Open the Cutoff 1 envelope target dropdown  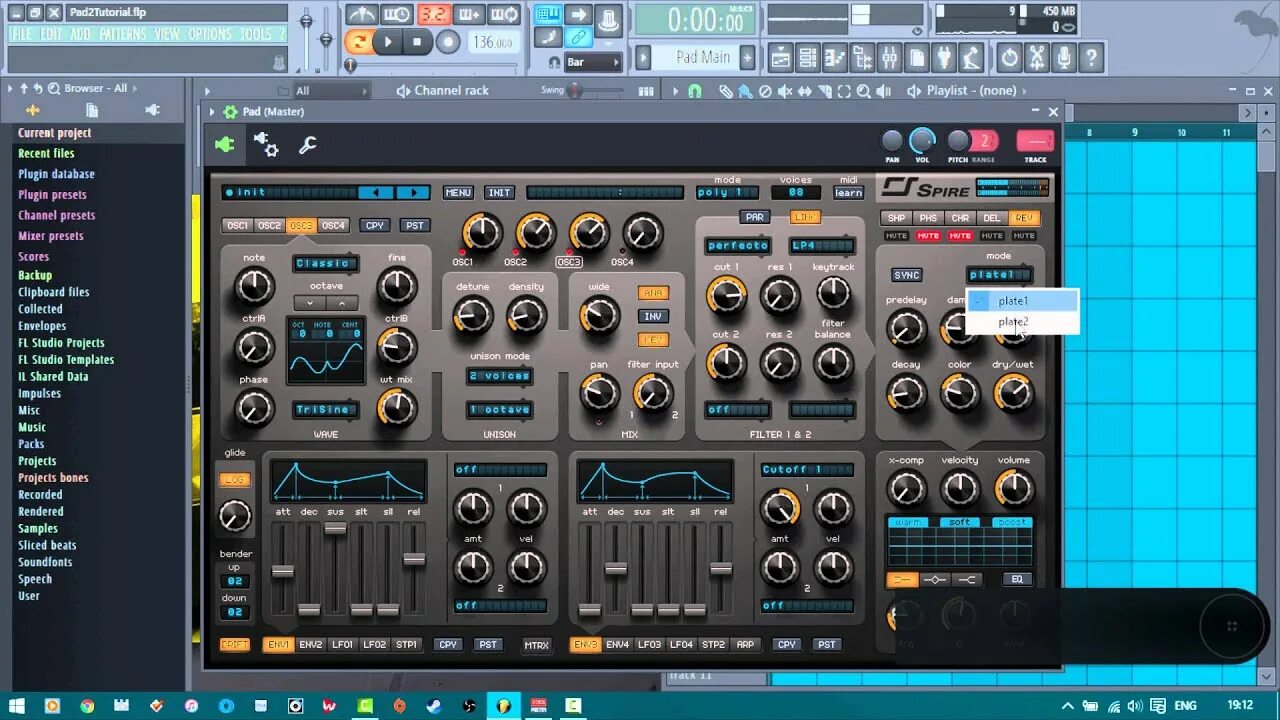tap(807, 470)
